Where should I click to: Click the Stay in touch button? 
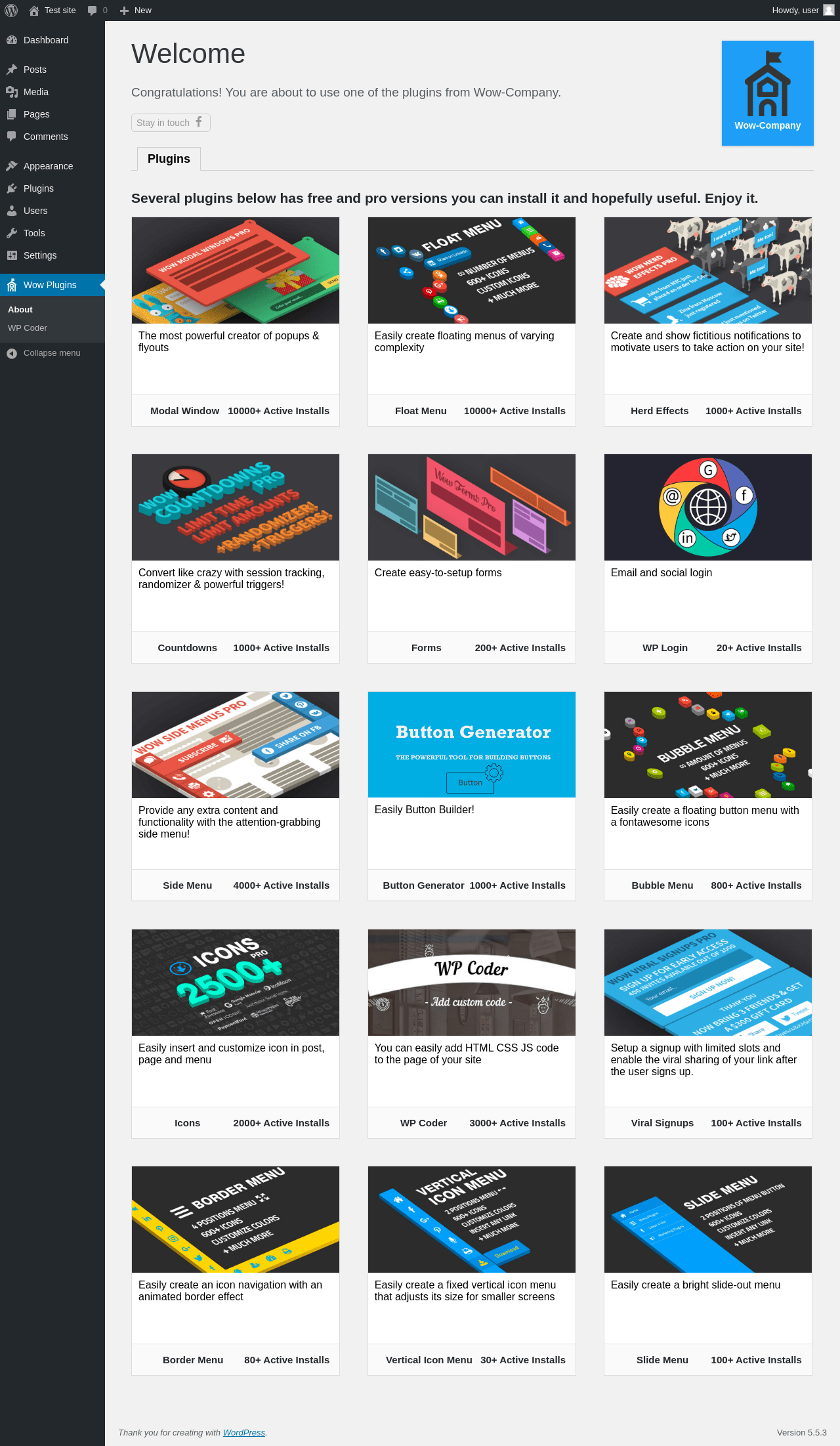click(171, 123)
